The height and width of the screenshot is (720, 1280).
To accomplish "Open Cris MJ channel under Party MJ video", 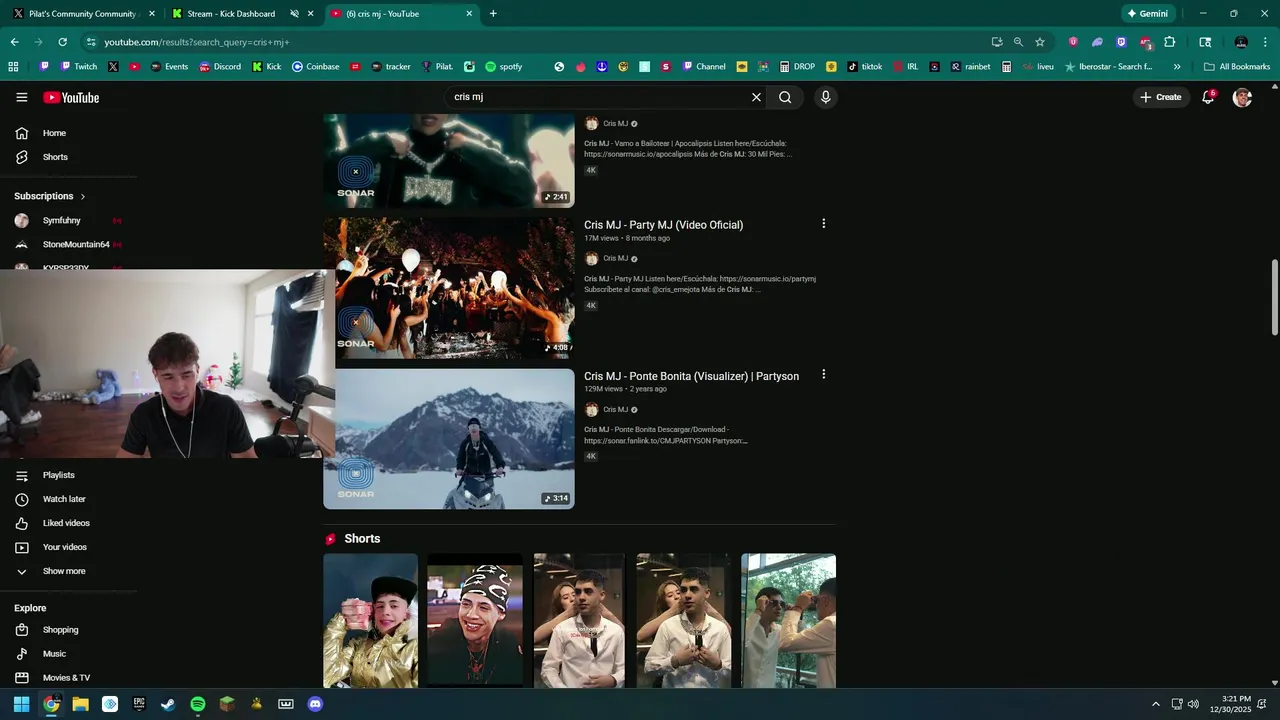I will 615,258.
